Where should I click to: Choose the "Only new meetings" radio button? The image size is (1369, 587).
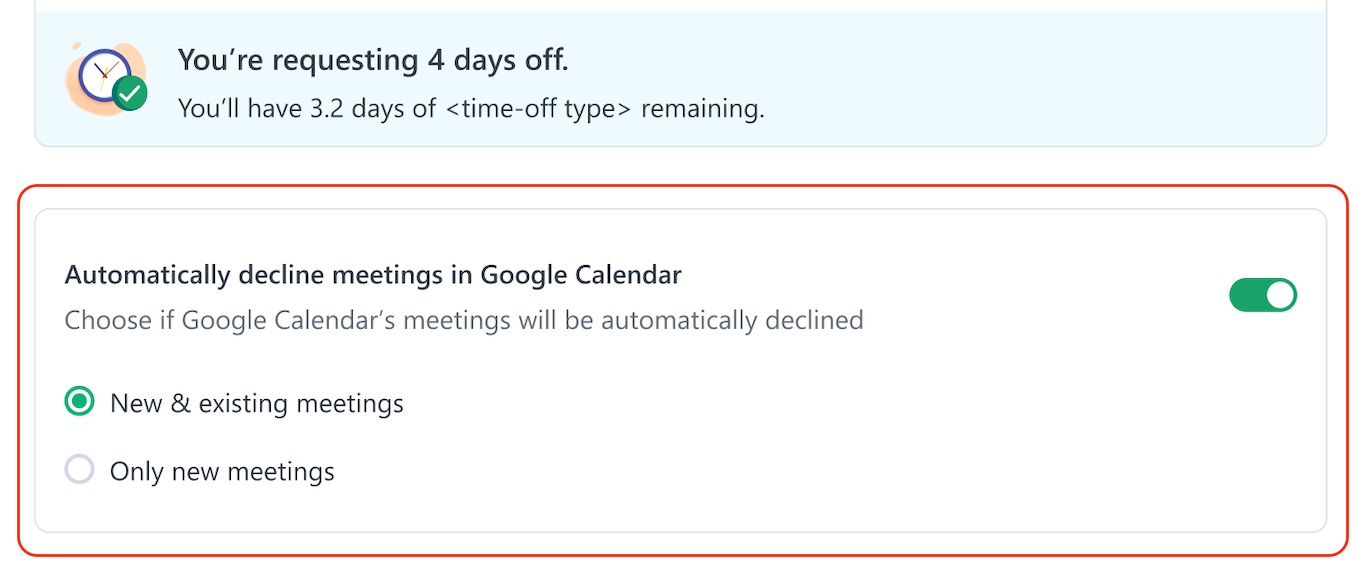(x=79, y=470)
